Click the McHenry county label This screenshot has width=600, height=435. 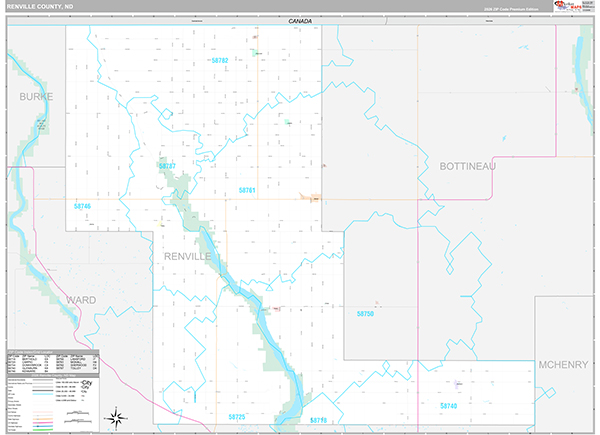coord(562,365)
